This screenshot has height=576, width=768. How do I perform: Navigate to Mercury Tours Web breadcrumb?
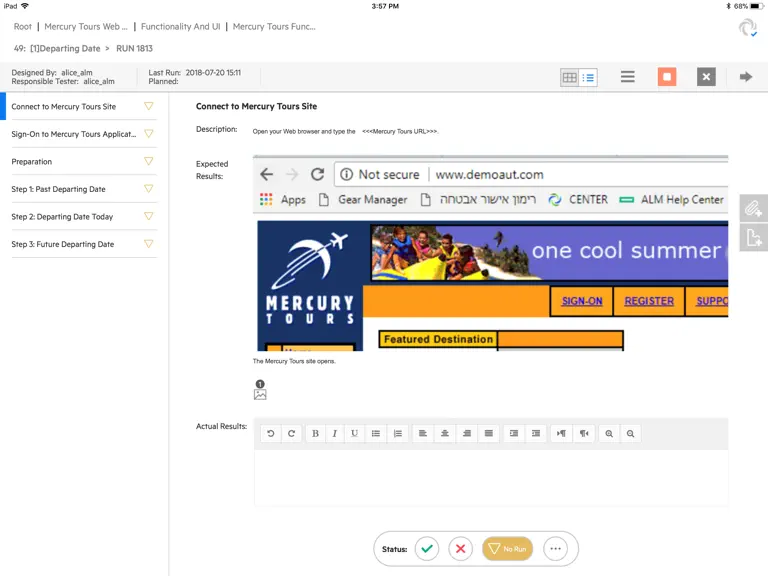tap(86, 27)
